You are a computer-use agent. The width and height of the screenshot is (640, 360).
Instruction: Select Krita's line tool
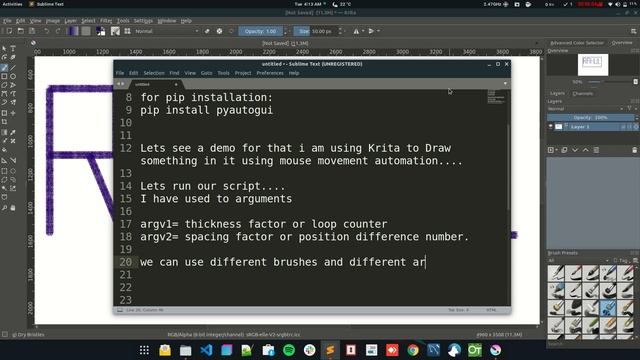pyautogui.click(x=13, y=68)
